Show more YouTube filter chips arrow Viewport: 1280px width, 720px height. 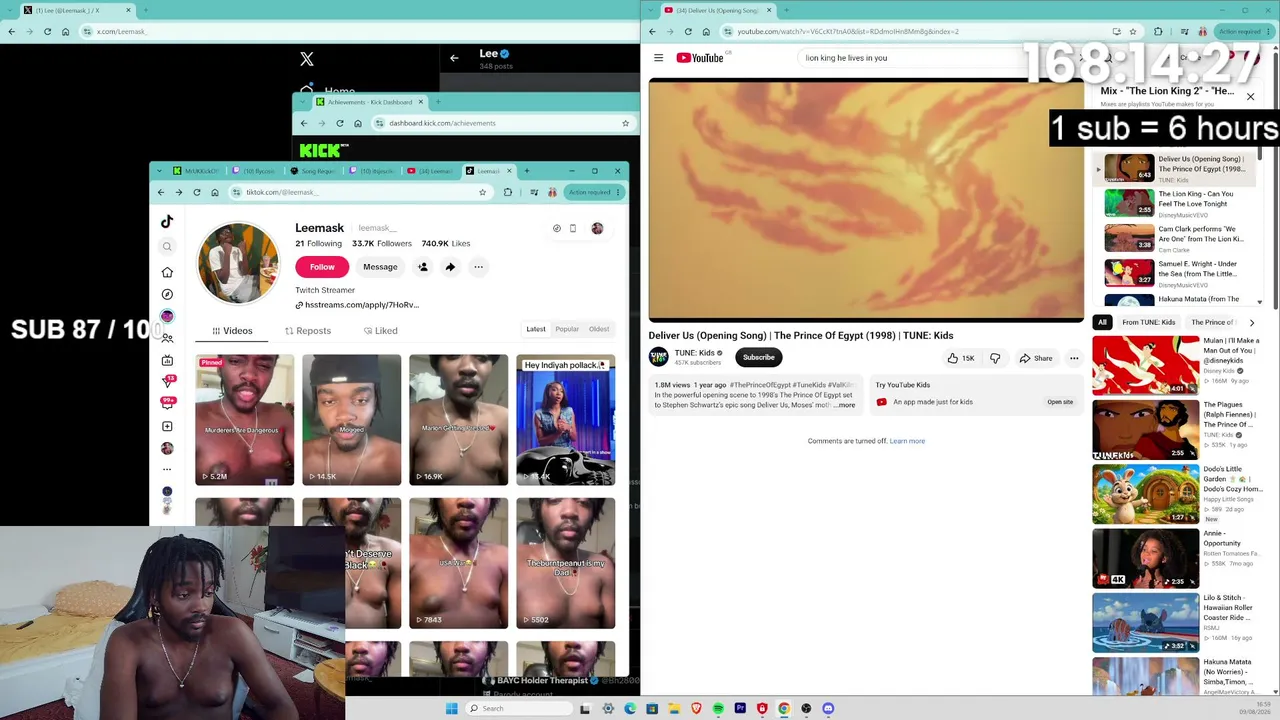(1251, 322)
